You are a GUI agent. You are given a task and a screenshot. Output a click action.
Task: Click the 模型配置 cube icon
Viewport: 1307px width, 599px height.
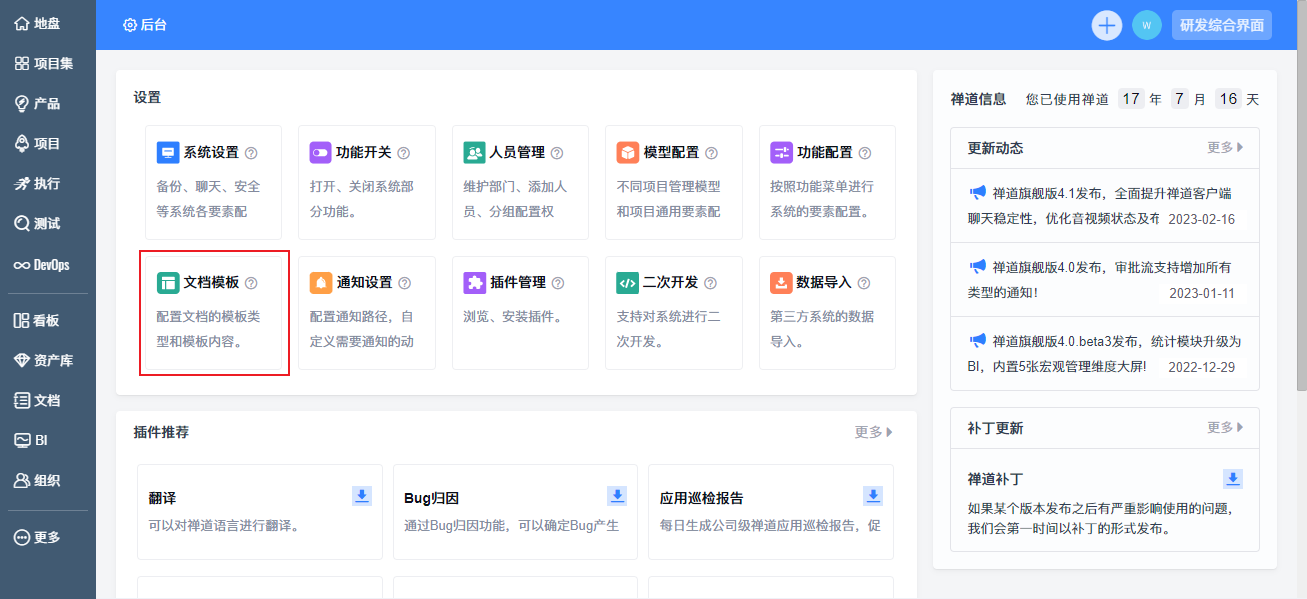click(x=627, y=153)
